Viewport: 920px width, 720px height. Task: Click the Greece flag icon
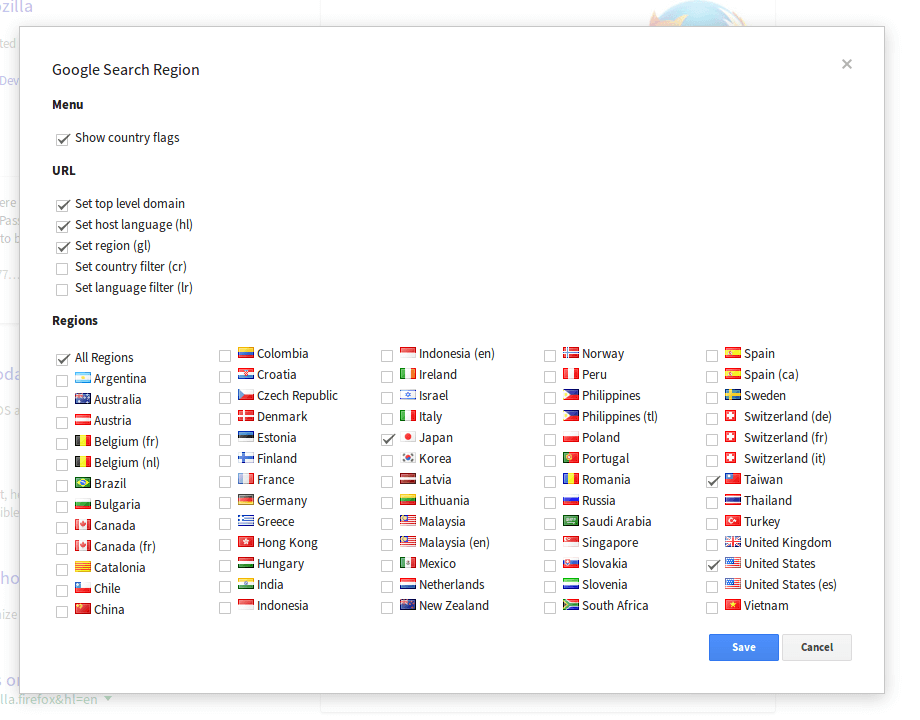click(x=246, y=520)
